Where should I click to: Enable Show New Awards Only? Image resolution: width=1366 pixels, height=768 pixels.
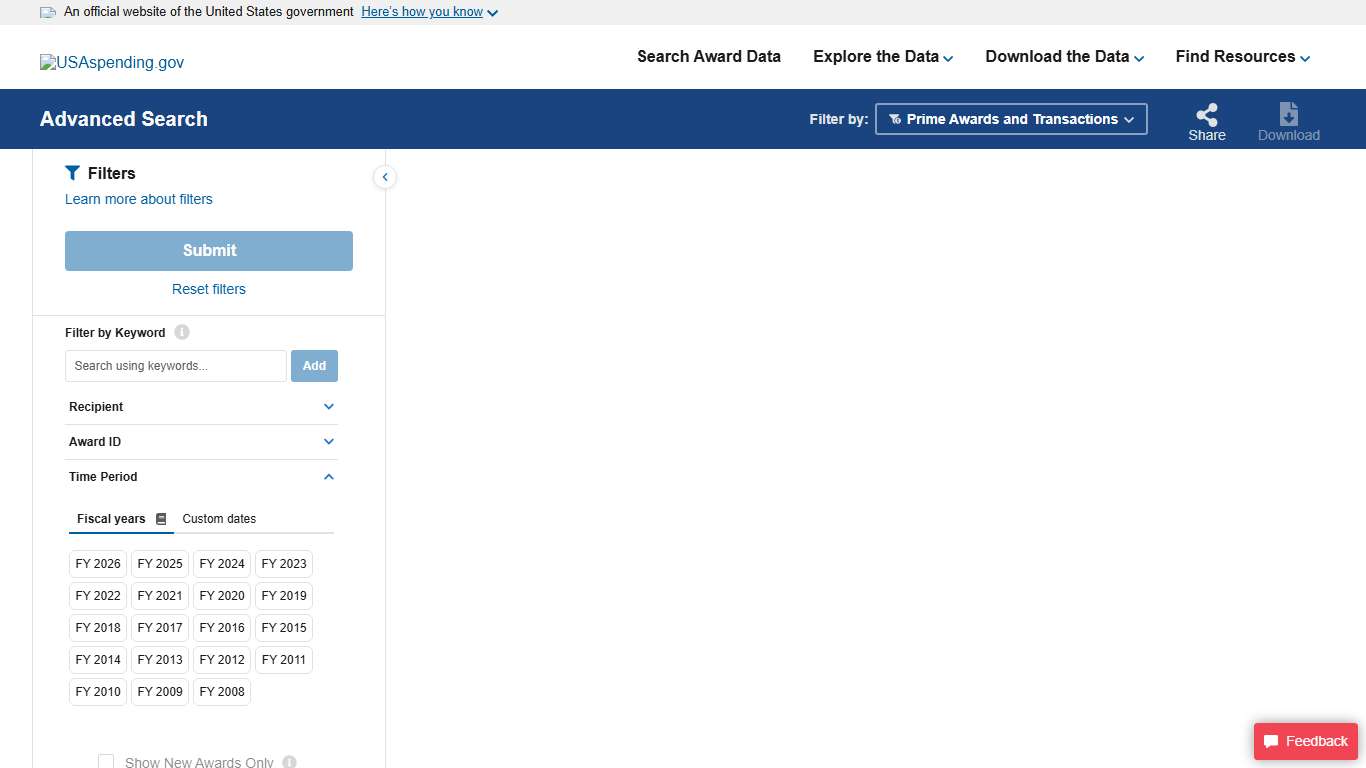click(106, 761)
